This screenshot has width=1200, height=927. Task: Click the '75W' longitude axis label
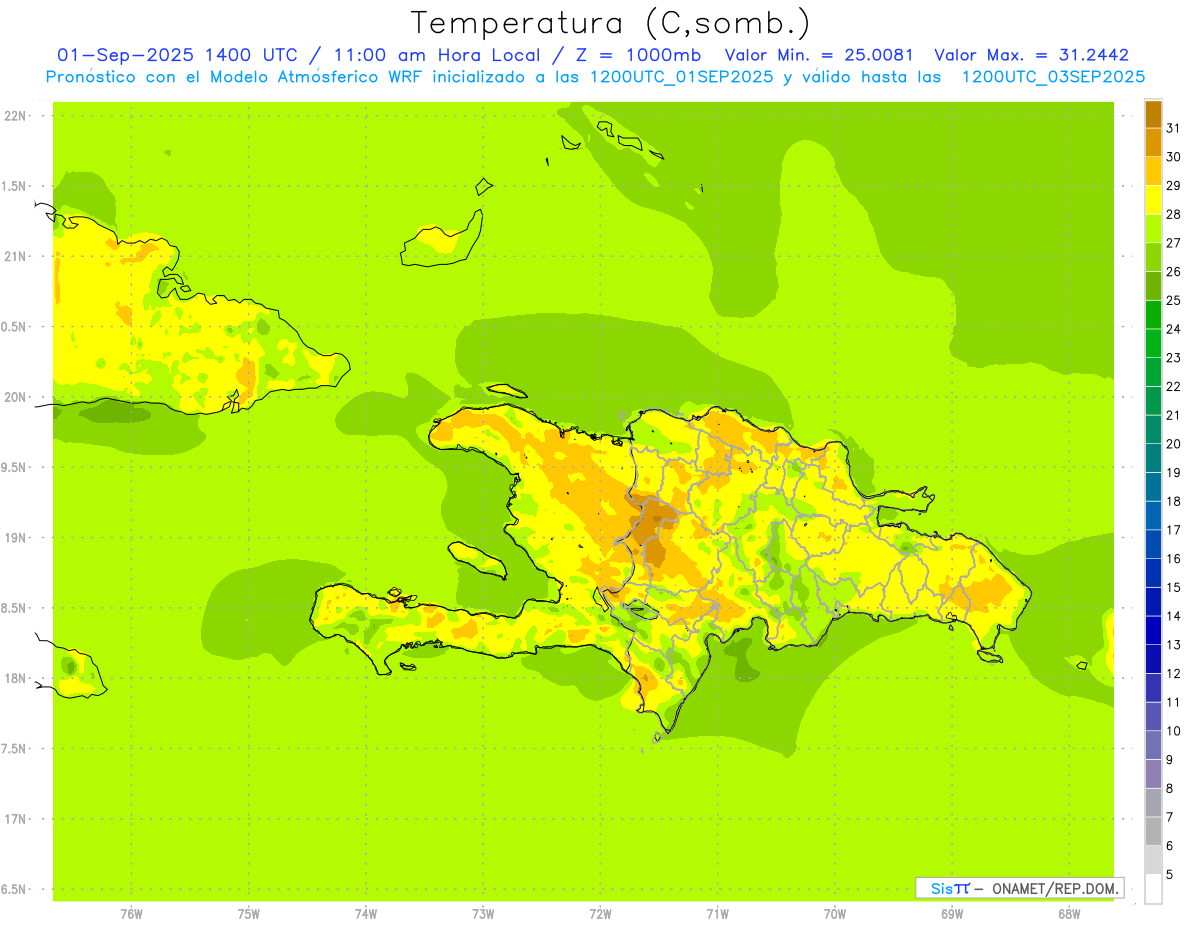pyautogui.click(x=248, y=913)
